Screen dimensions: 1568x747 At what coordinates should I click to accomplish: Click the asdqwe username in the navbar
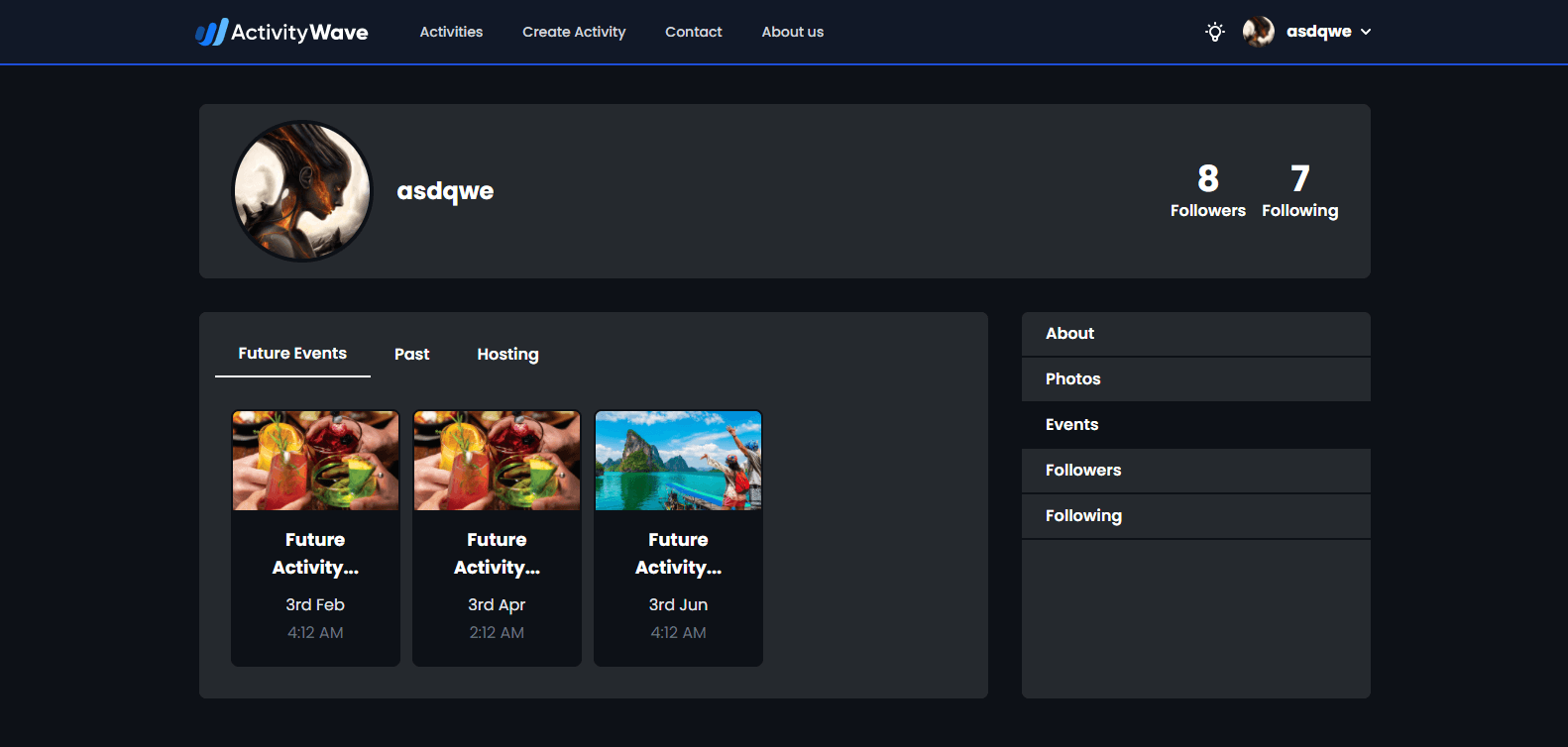(x=1319, y=32)
